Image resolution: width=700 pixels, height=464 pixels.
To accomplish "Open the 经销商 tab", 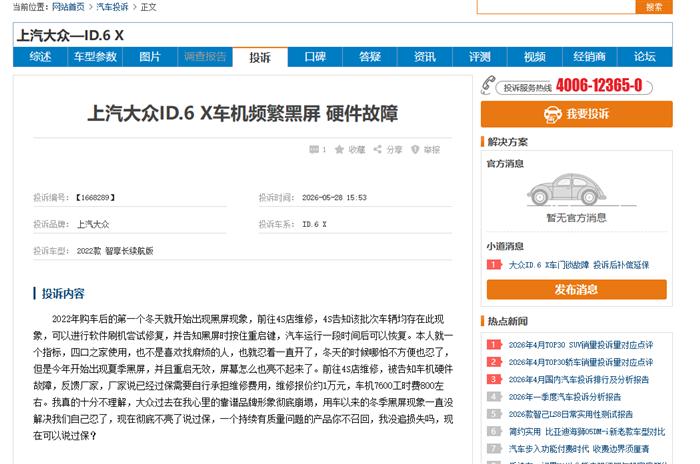I will pos(589,57).
